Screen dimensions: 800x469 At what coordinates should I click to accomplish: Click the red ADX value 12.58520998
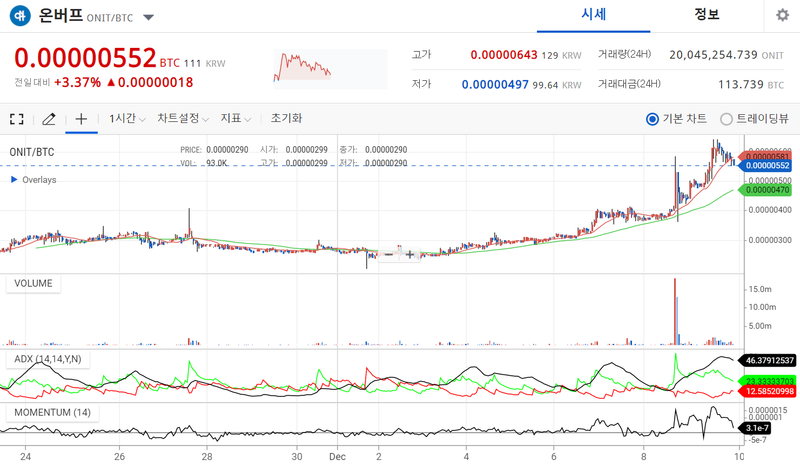pyautogui.click(x=769, y=391)
